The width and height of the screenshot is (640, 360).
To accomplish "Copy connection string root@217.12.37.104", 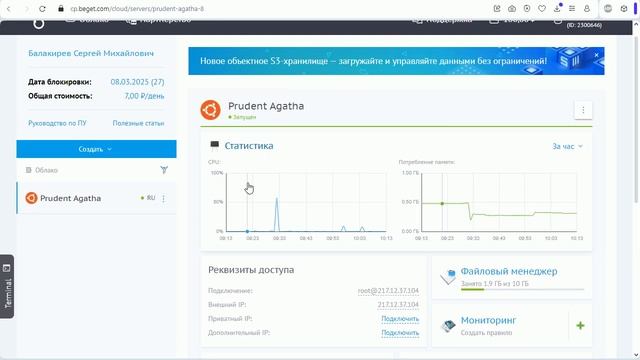I will click(x=388, y=291).
